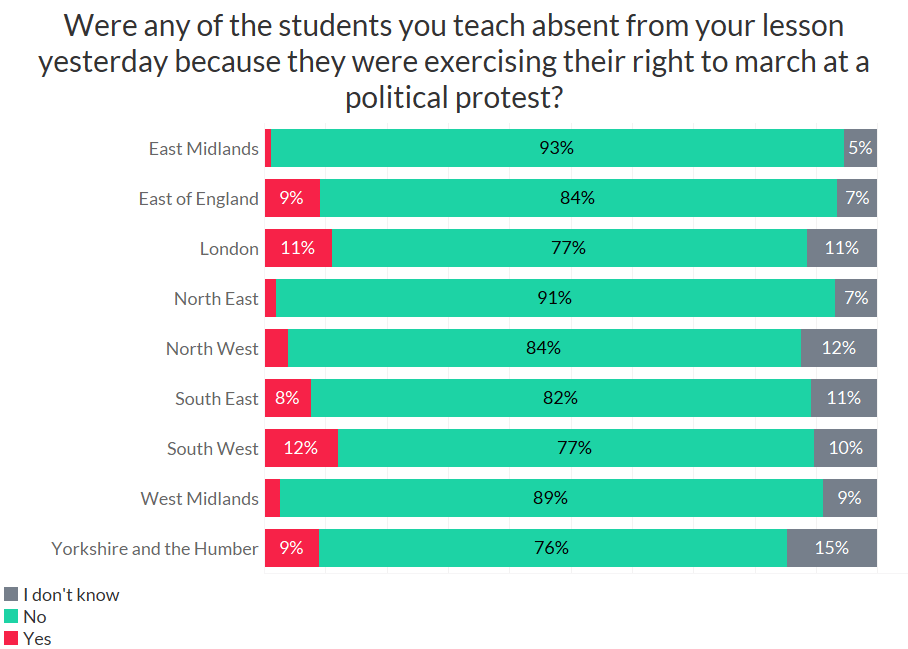The image size is (908, 649).
Task: Click the East Midlands 93% green bar
Action: coord(557,148)
